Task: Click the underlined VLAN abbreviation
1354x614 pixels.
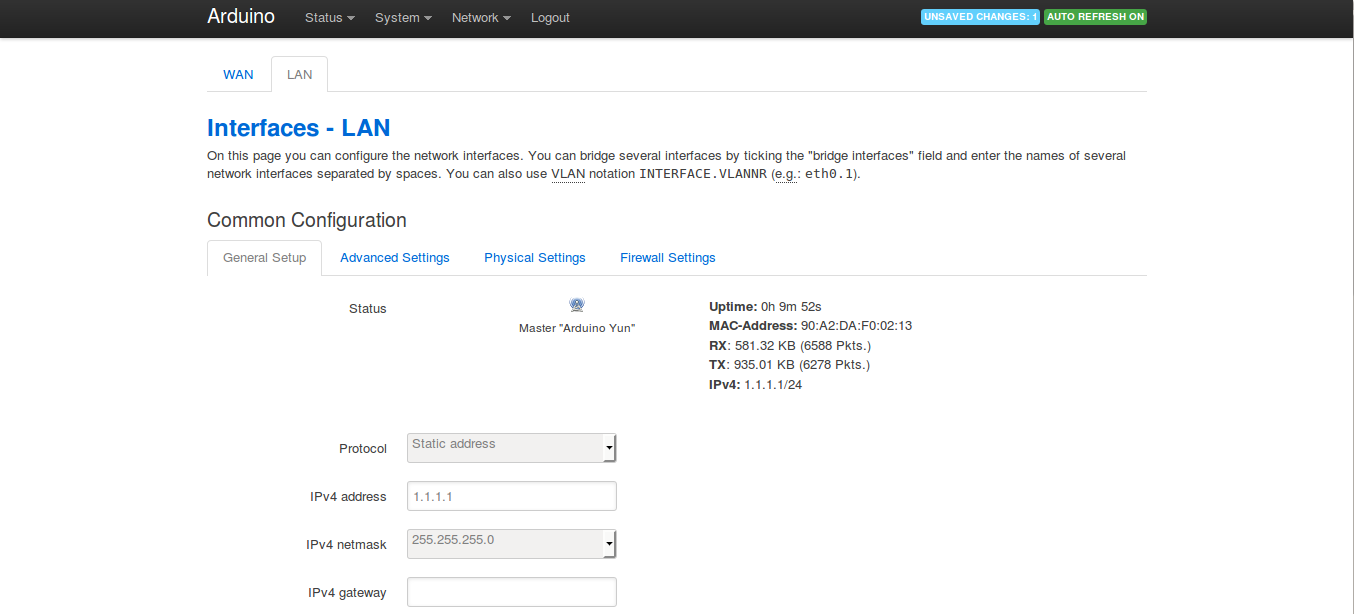Action: click(568, 174)
